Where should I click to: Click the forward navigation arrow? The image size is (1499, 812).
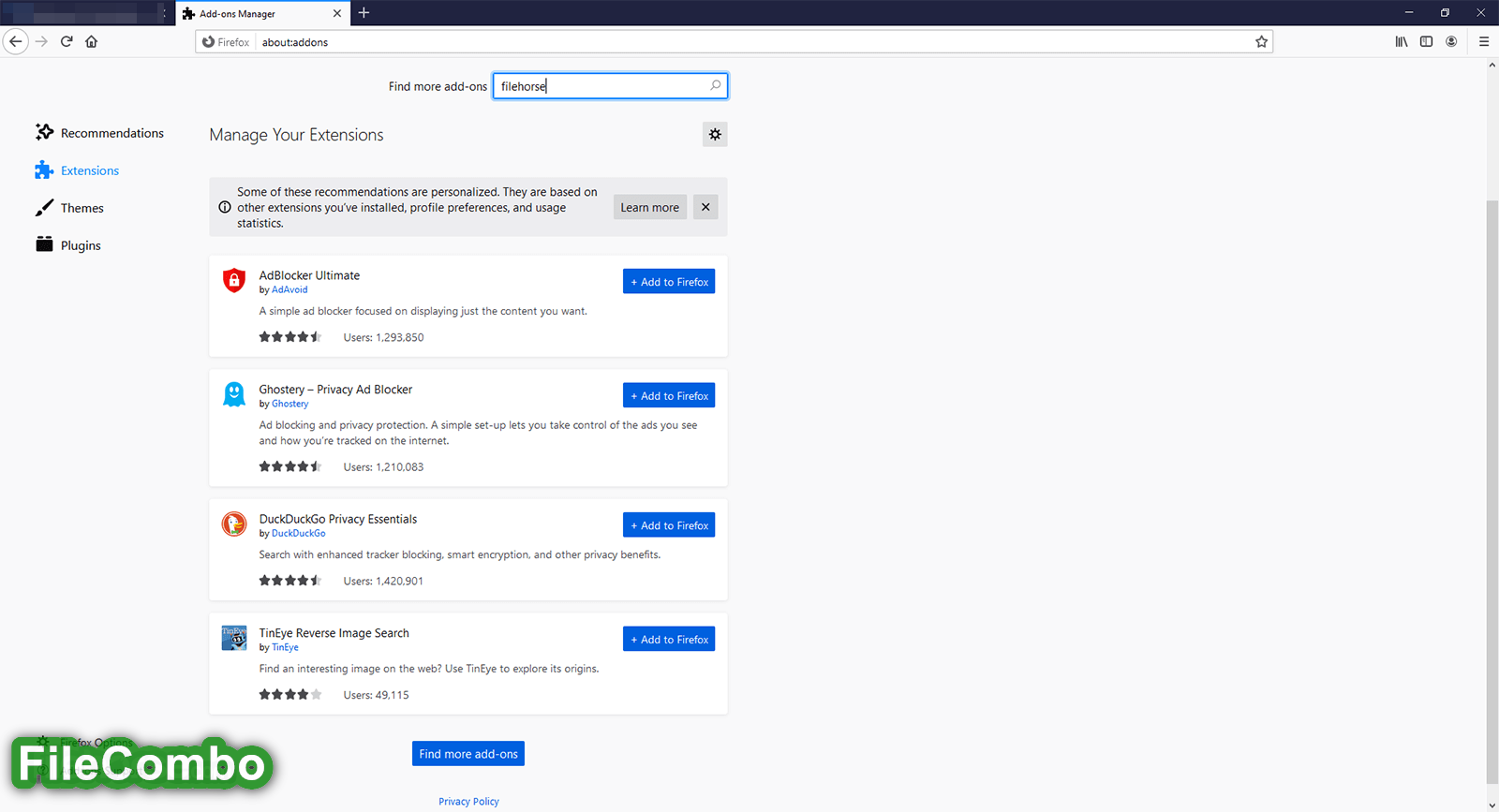point(41,41)
